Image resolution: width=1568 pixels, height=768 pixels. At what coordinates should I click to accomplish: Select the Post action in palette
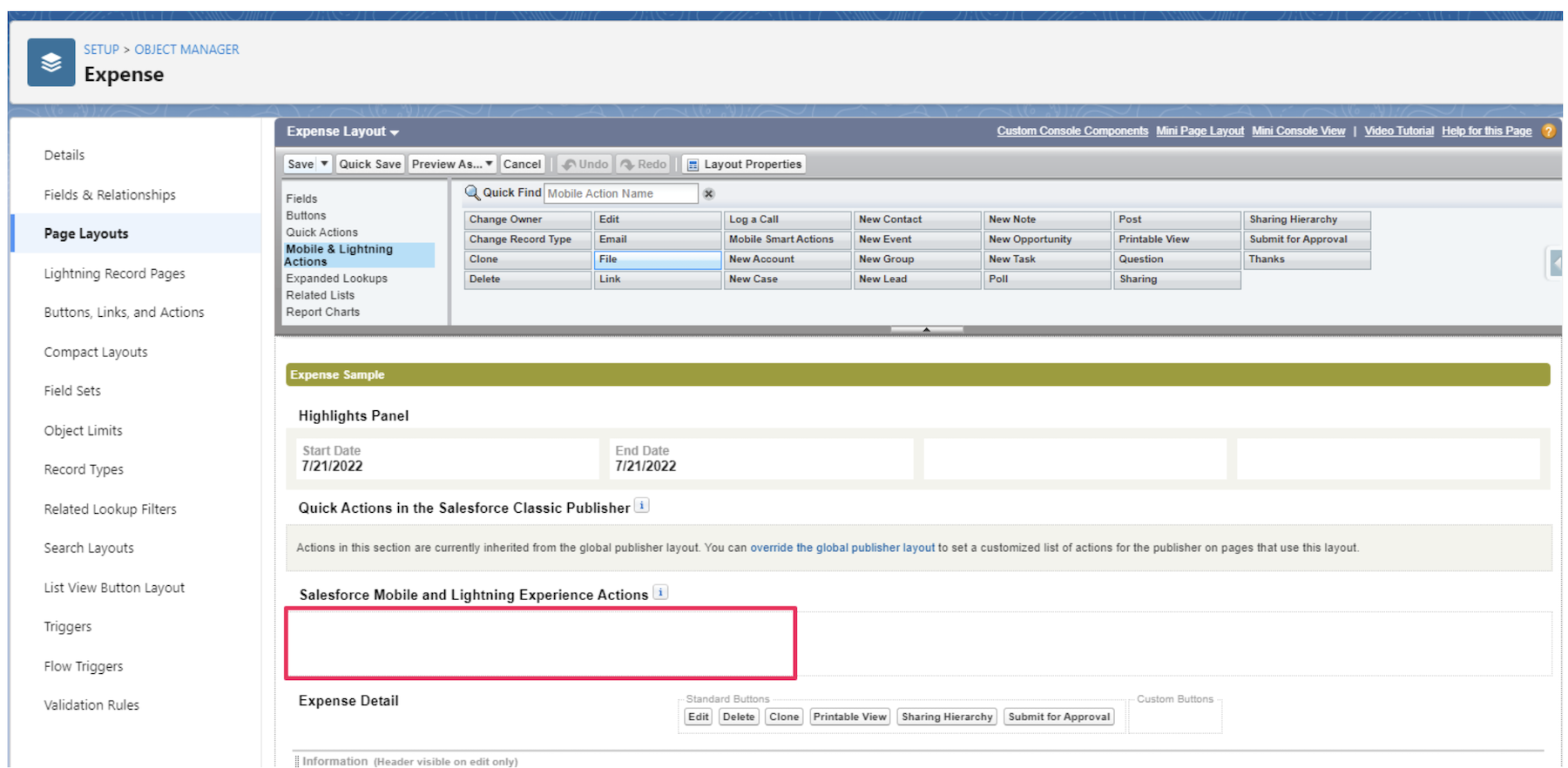coord(1177,219)
